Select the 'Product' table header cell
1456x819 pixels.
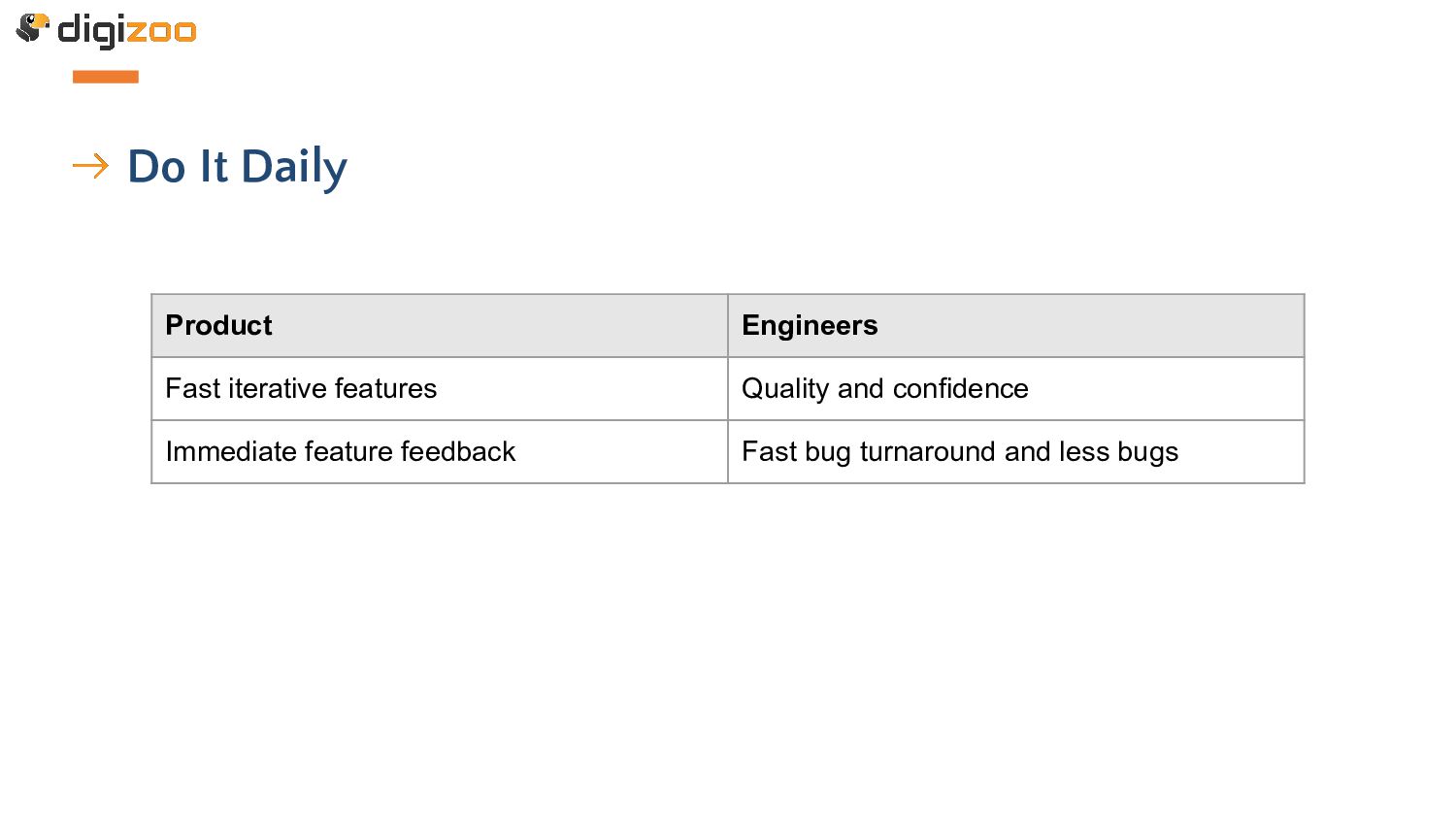(440, 326)
